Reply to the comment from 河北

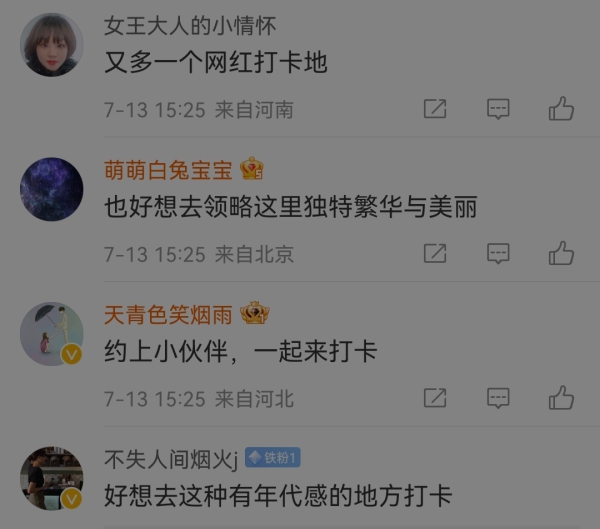point(498,398)
